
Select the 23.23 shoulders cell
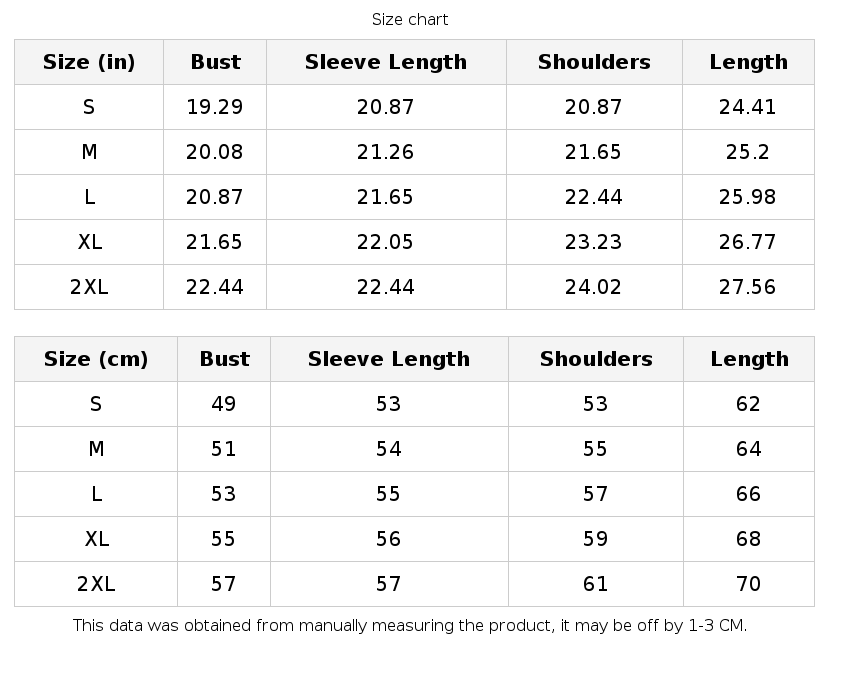click(x=594, y=242)
